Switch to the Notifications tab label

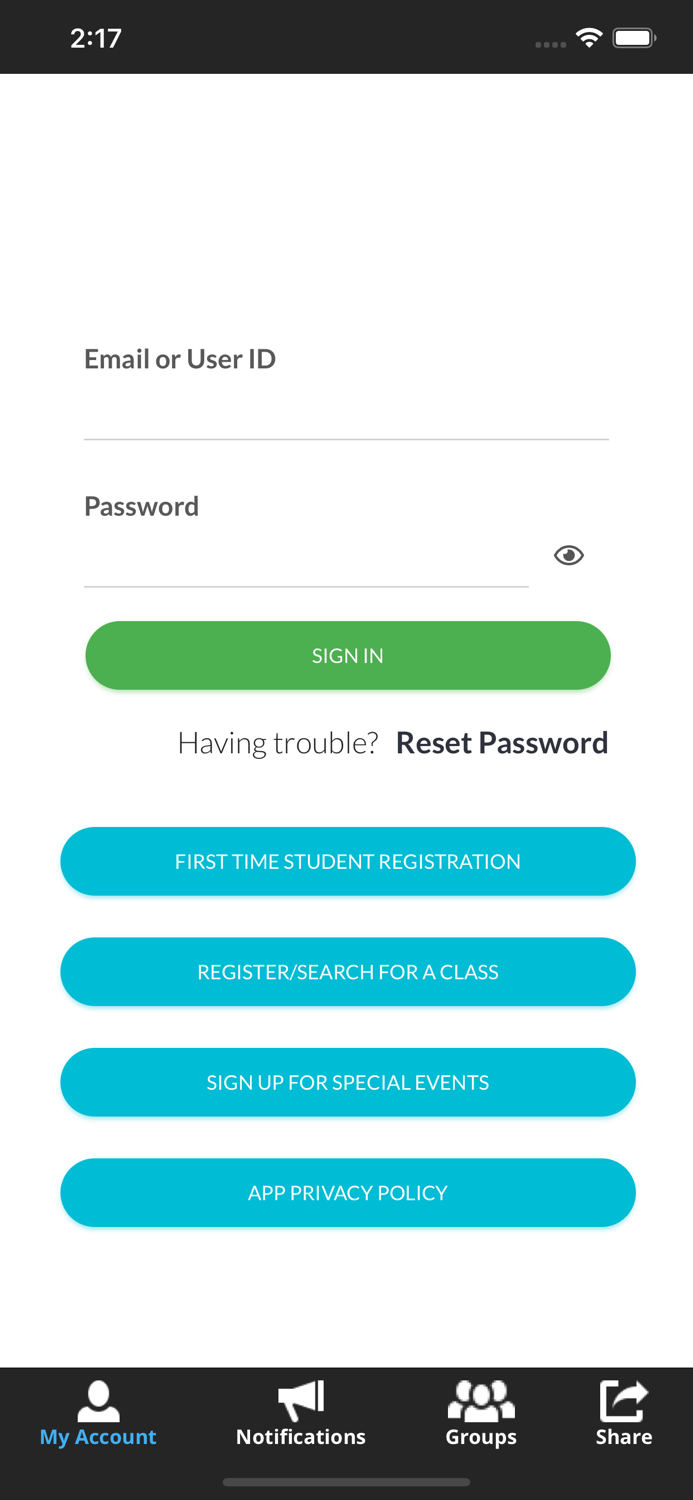(301, 1437)
